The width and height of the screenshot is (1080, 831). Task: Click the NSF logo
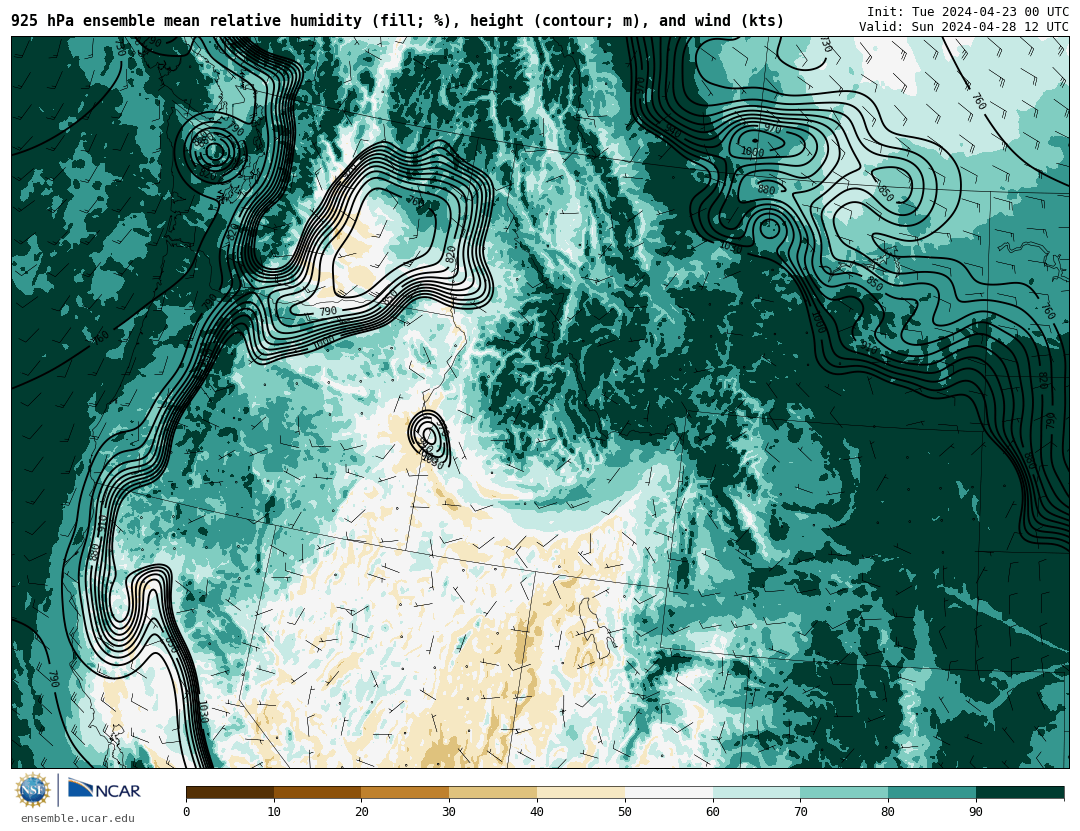coord(33,790)
